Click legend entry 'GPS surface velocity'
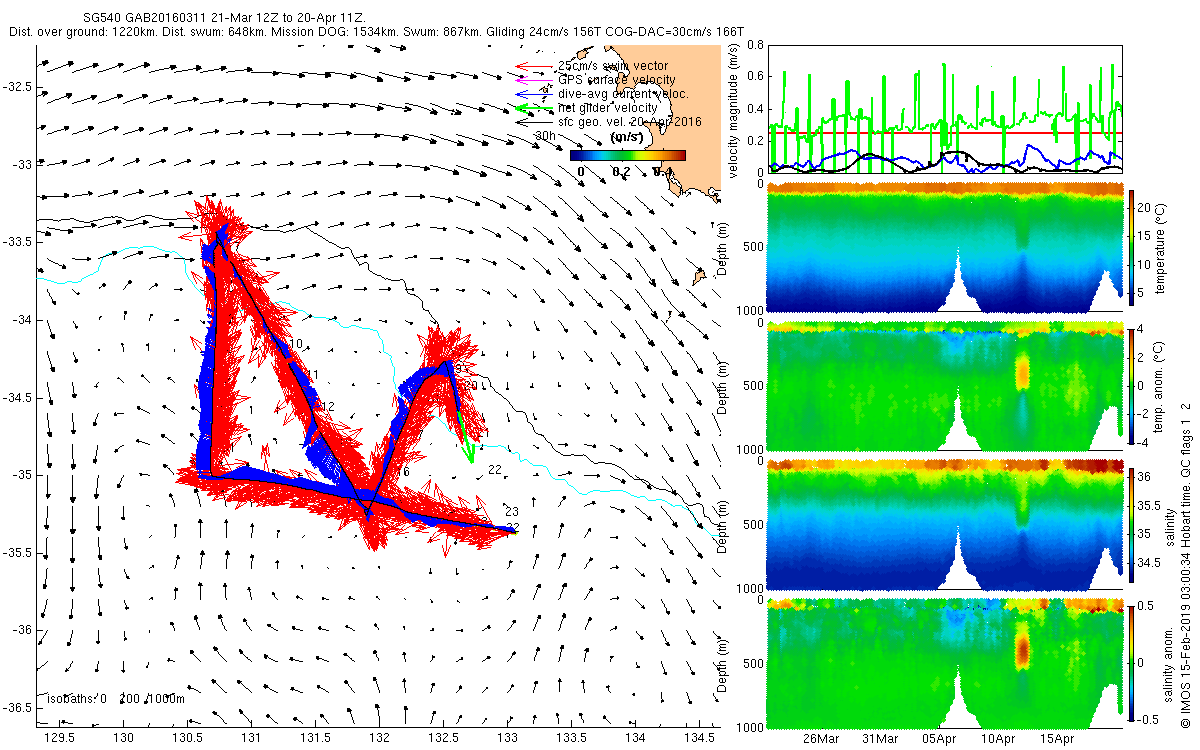Viewport: 1200px width, 750px height. [x=616, y=80]
